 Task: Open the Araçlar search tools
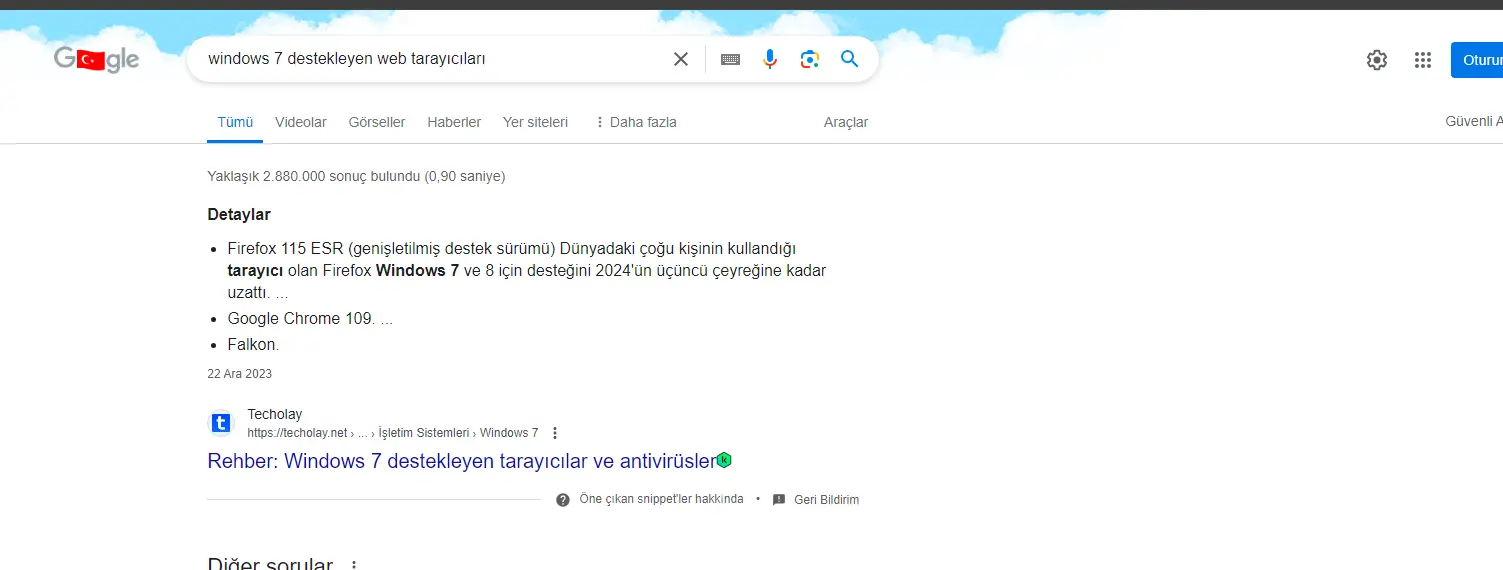[846, 122]
